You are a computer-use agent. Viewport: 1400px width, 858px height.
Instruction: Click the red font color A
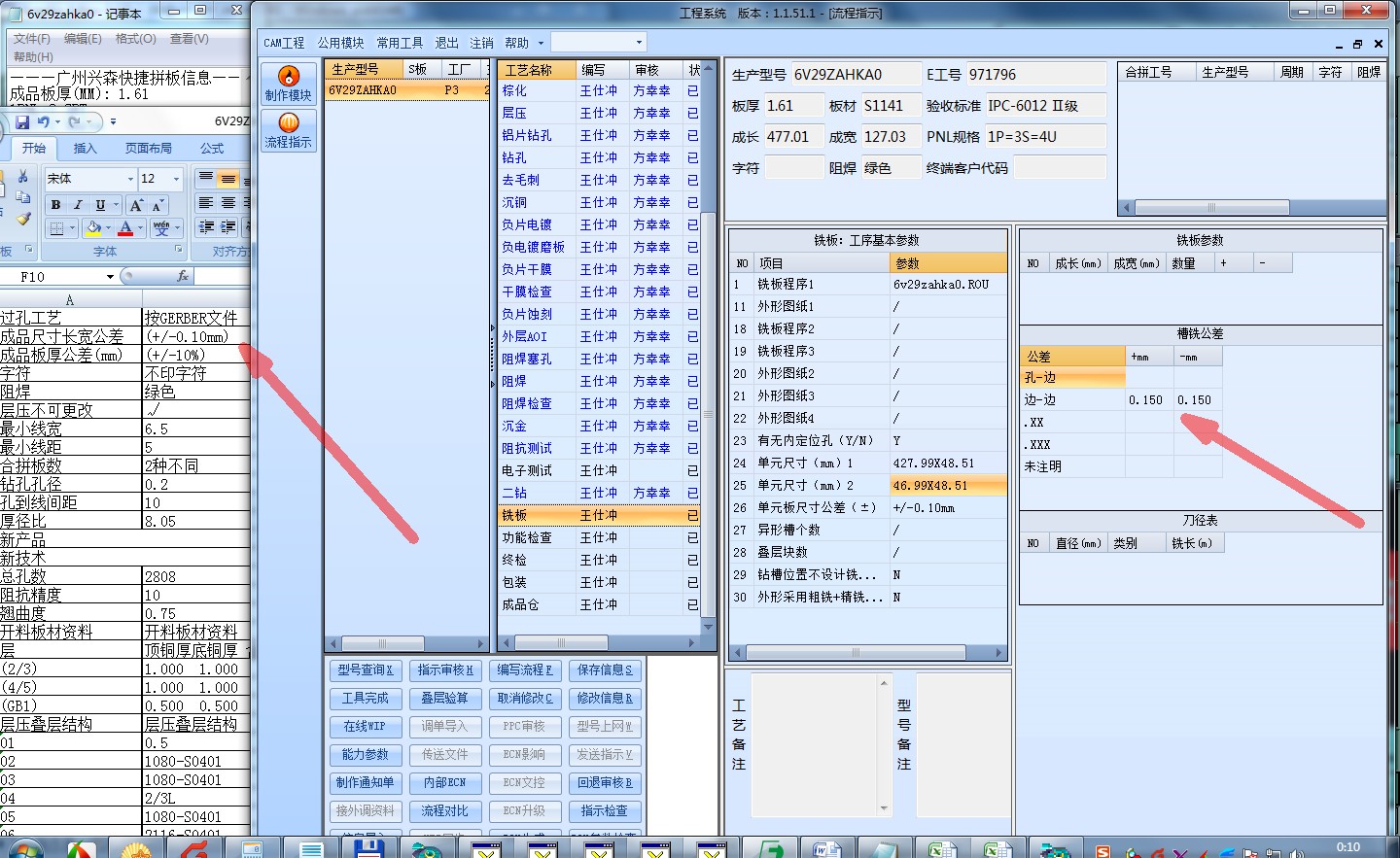pos(125,228)
